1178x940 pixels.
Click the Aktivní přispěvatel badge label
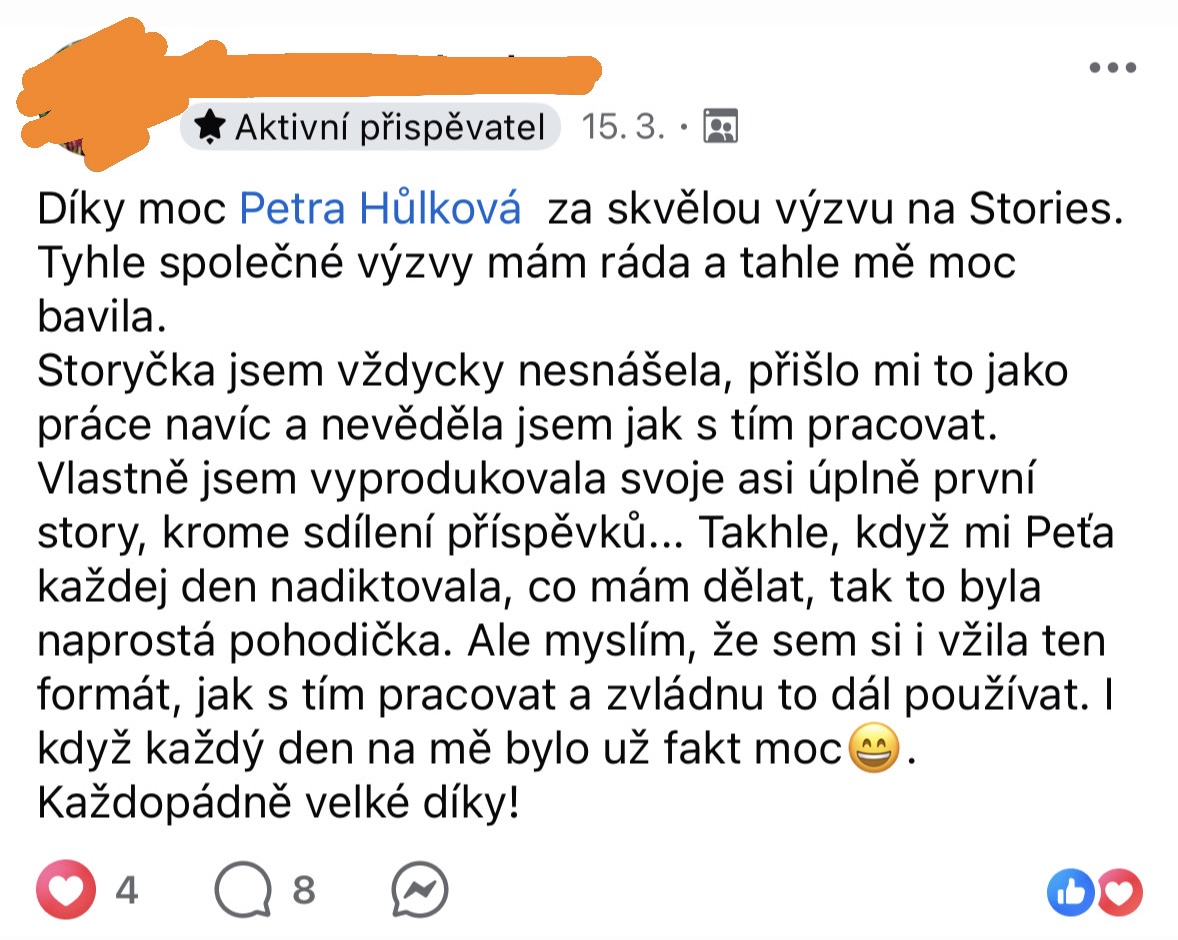388,127
